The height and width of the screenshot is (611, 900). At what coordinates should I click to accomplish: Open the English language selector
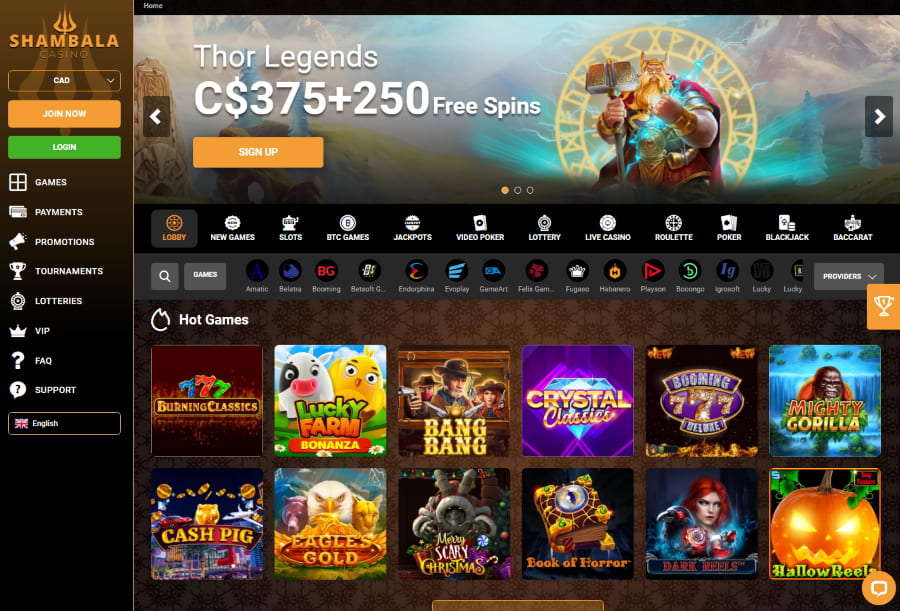tap(64, 423)
